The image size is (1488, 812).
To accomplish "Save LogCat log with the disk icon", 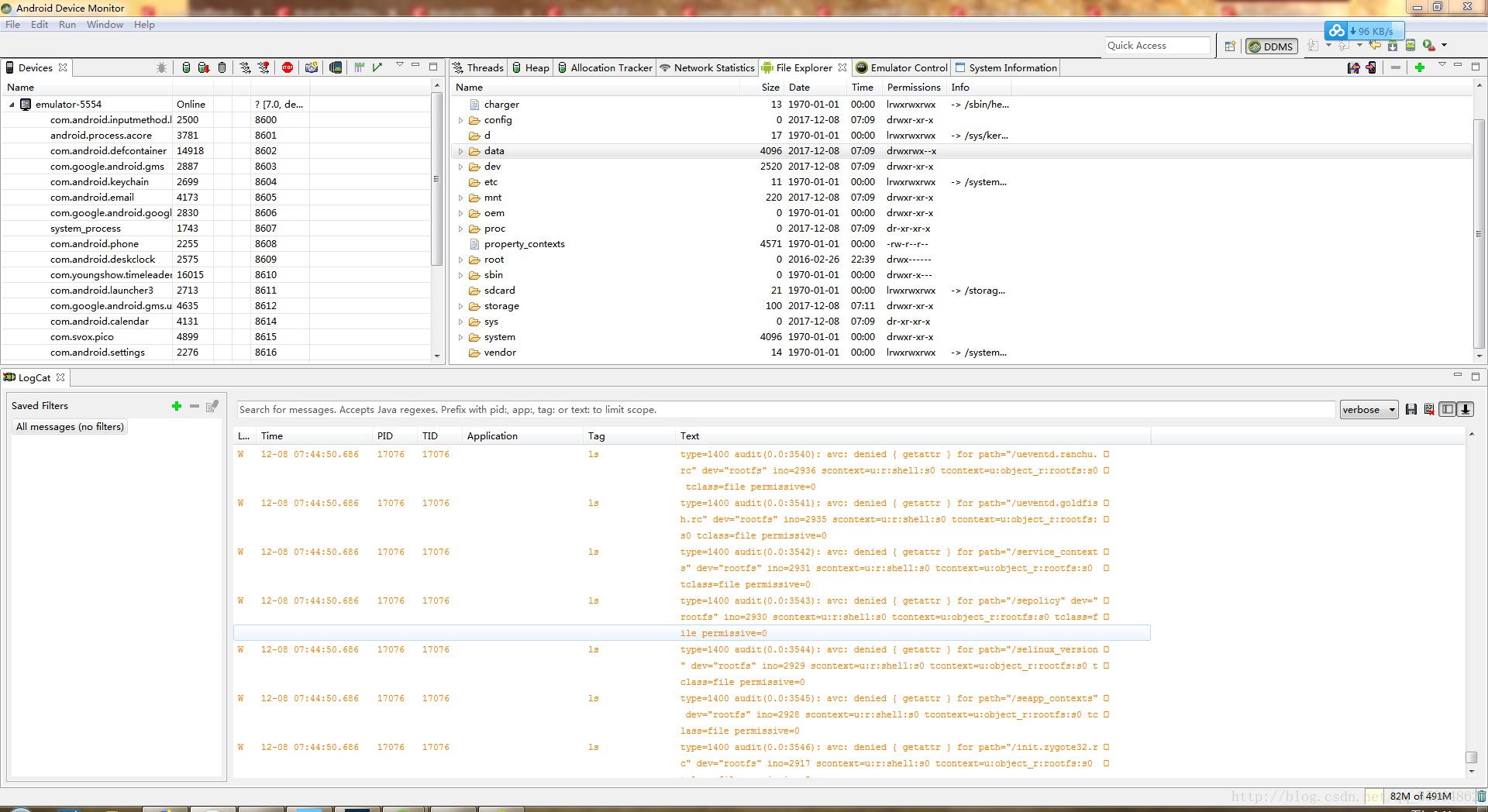I will click(x=1411, y=410).
